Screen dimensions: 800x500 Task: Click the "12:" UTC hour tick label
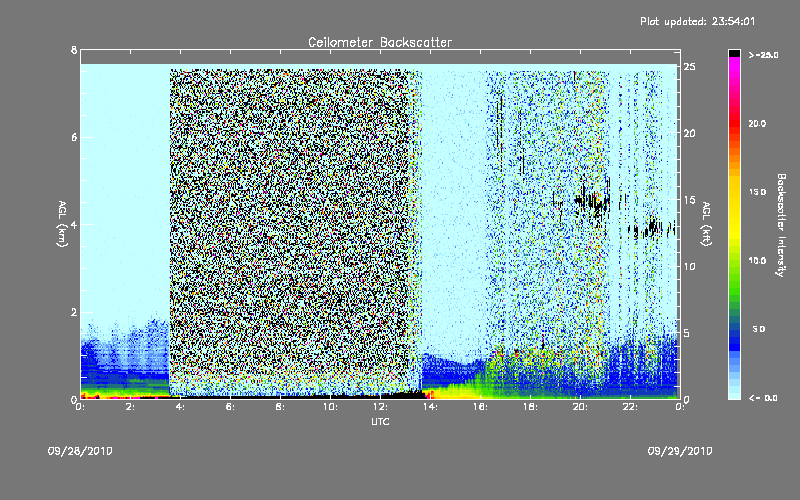pyautogui.click(x=381, y=407)
